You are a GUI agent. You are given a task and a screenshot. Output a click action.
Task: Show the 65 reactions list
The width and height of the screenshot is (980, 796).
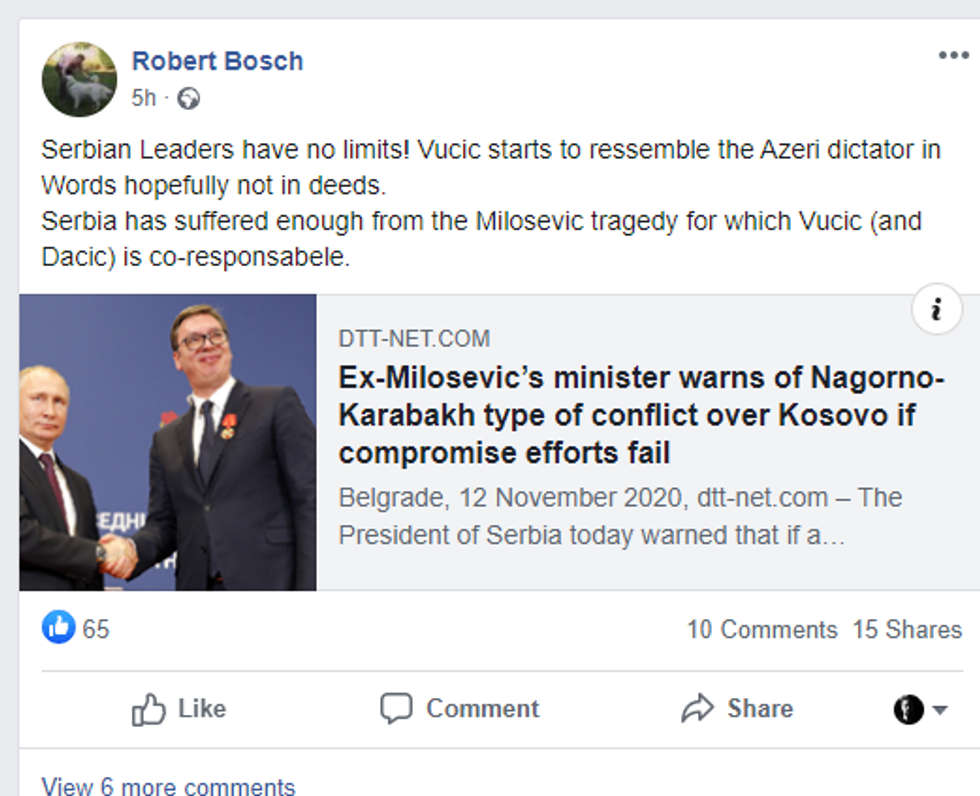(96, 629)
